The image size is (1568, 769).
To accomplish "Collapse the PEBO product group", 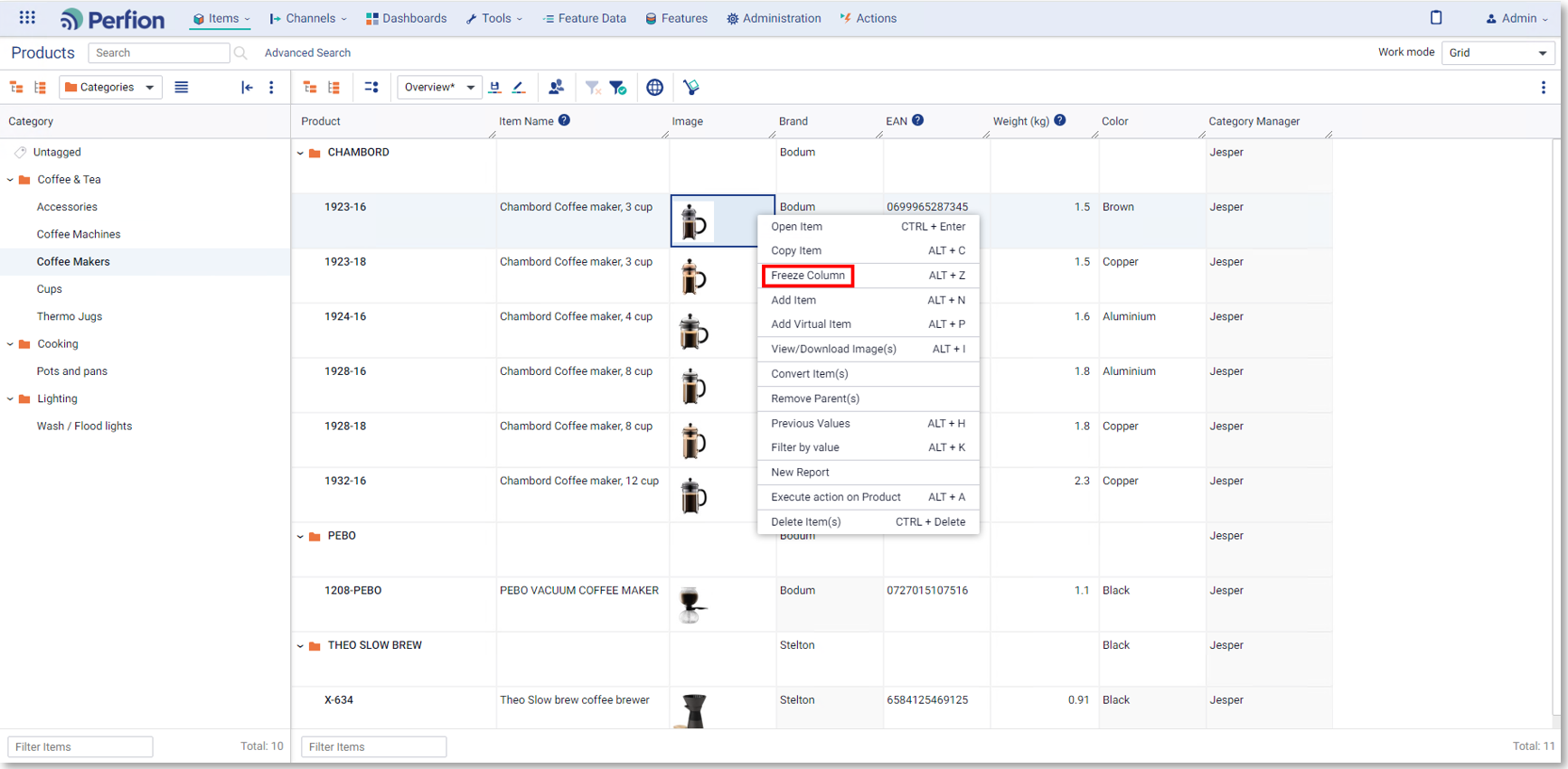I will pyautogui.click(x=301, y=536).
